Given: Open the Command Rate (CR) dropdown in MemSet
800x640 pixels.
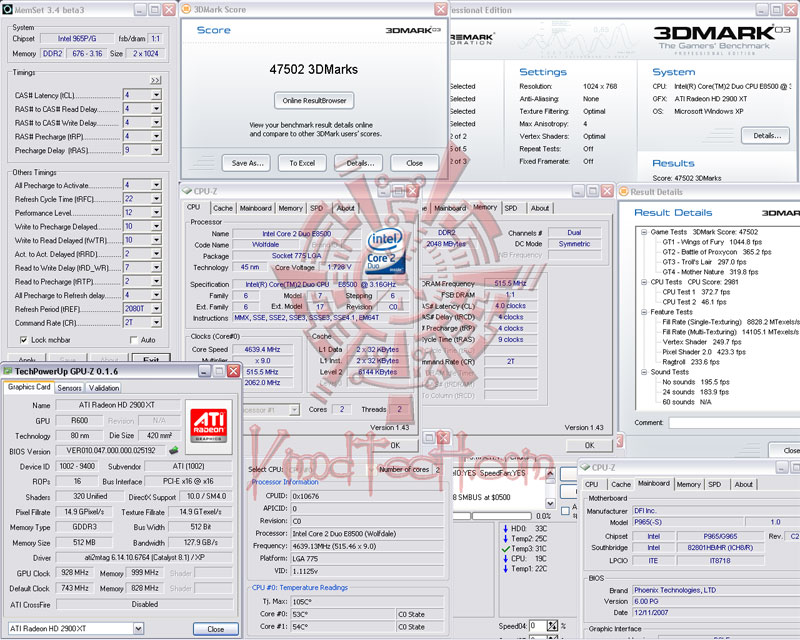Looking at the screenshot, I should (x=156, y=323).
